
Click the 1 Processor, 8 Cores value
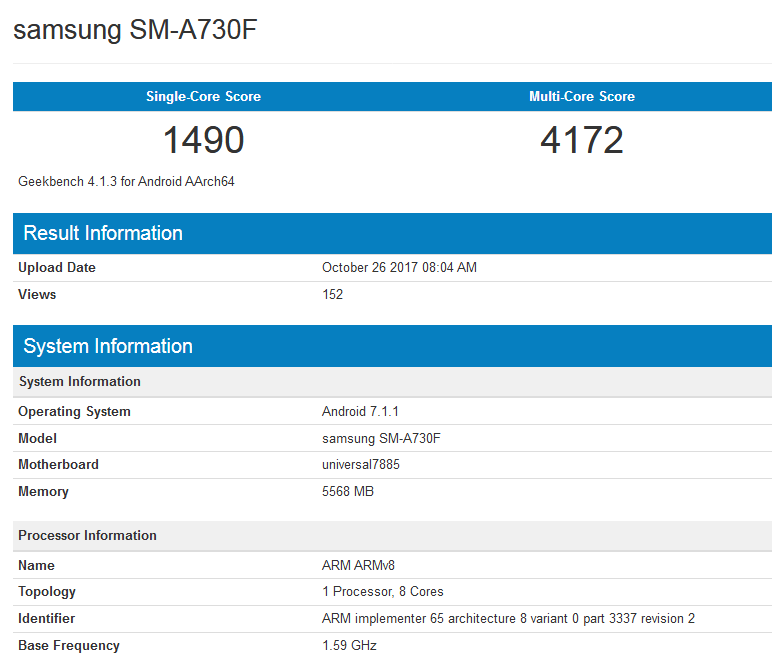(x=383, y=591)
